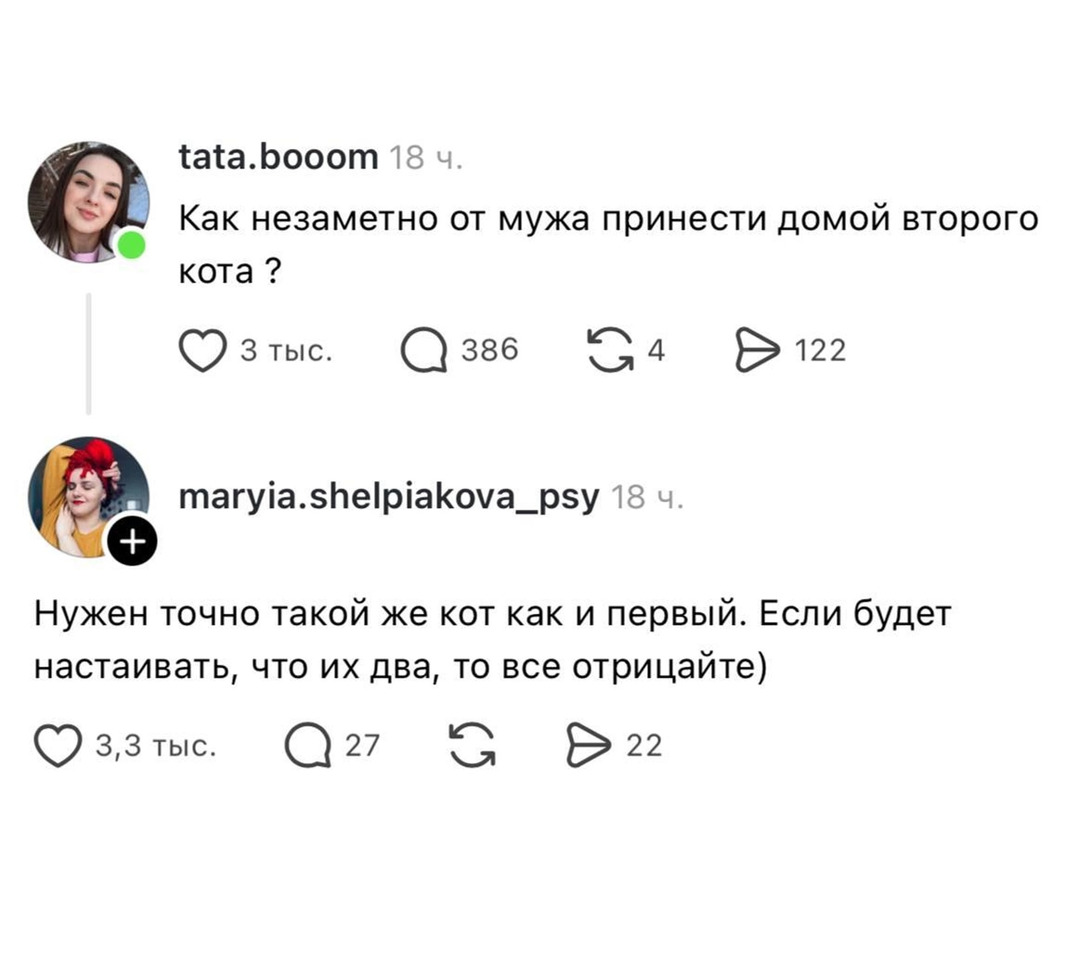Click the 122 shares count
The height and width of the screenshot is (970, 1080).
820,351
